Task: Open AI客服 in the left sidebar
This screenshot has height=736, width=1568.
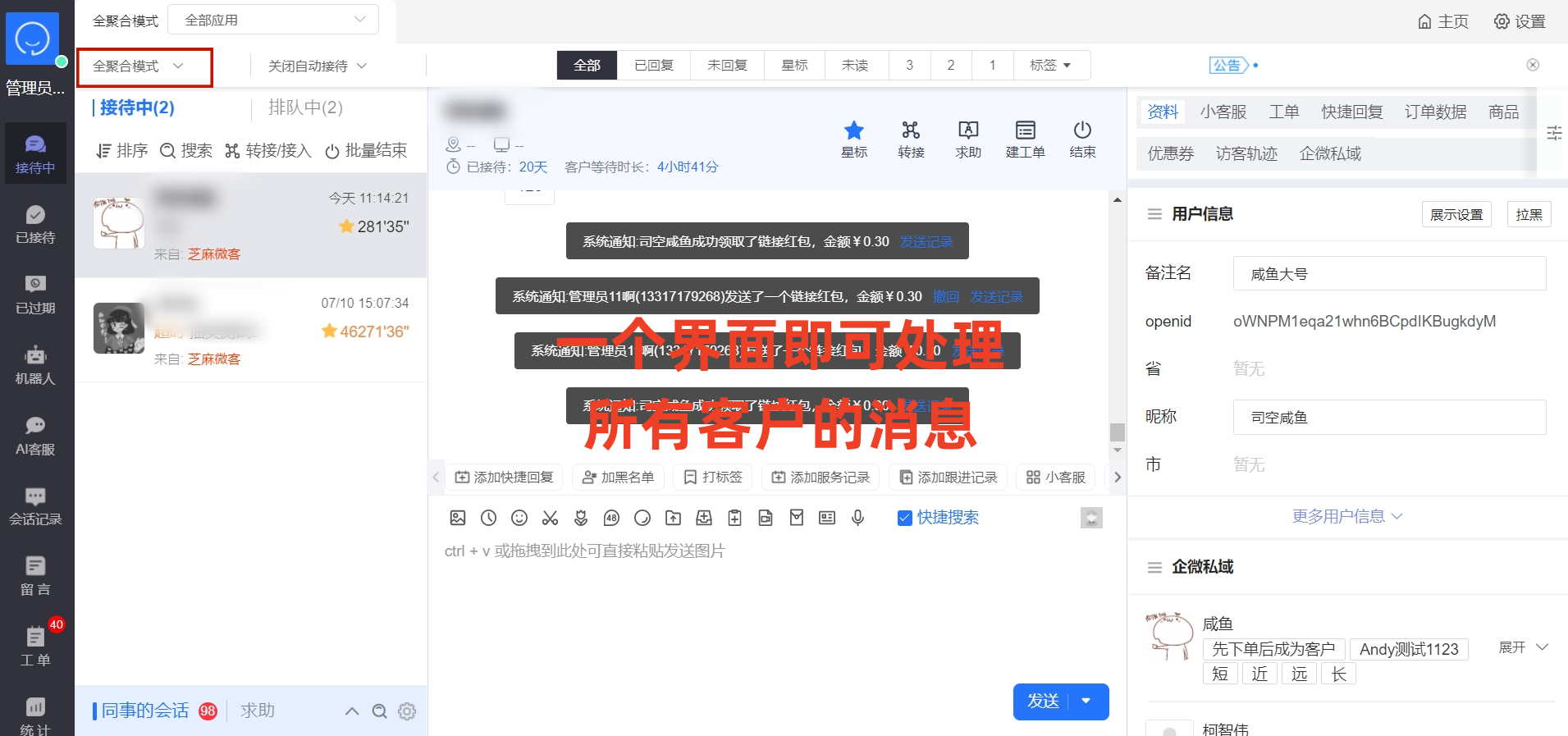Action: point(35,437)
